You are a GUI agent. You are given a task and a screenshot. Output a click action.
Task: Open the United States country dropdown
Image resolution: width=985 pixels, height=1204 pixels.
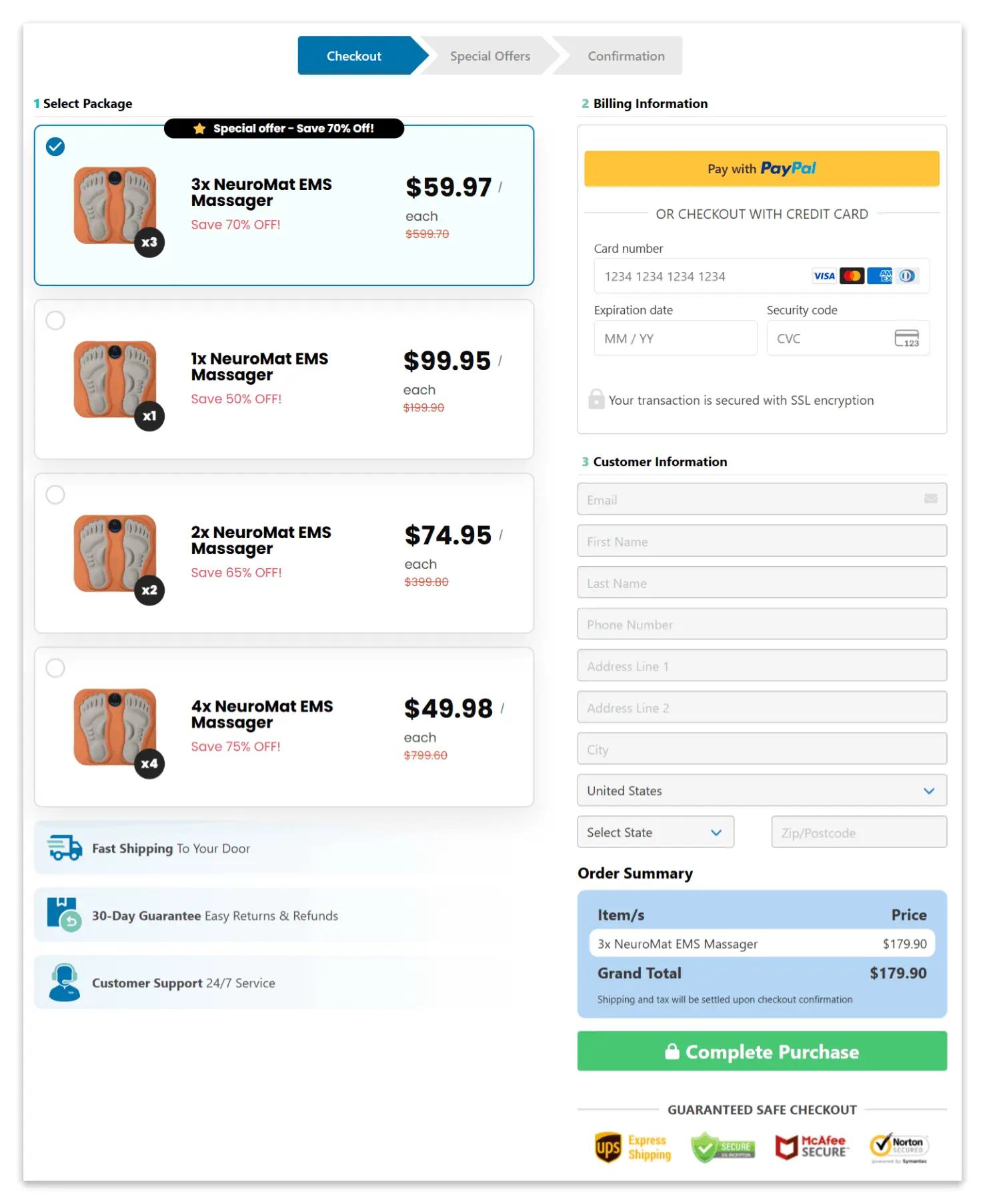coord(761,790)
